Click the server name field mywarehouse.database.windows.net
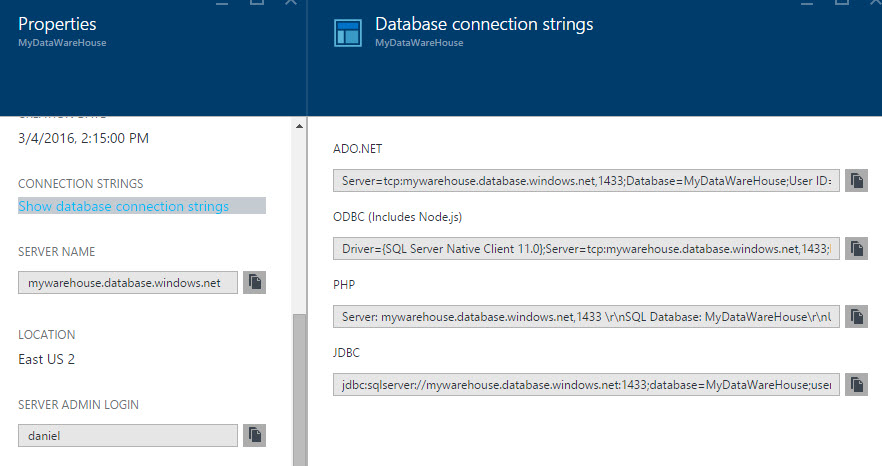The width and height of the screenshot is (882, 466). click(128, 282)
